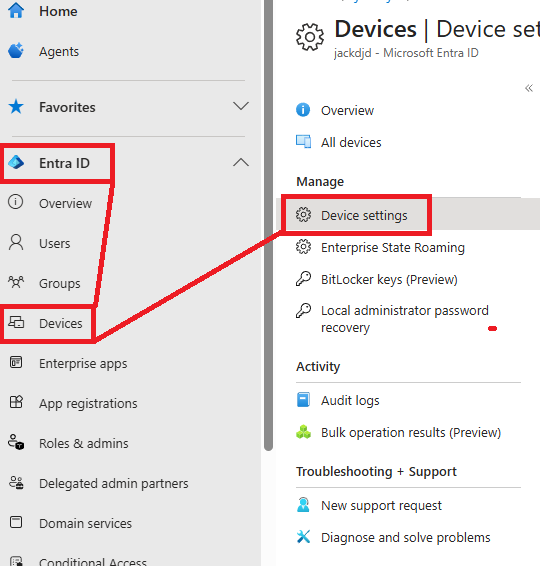
Task: Click the Favorites star icon
Action: click(16, 107)
